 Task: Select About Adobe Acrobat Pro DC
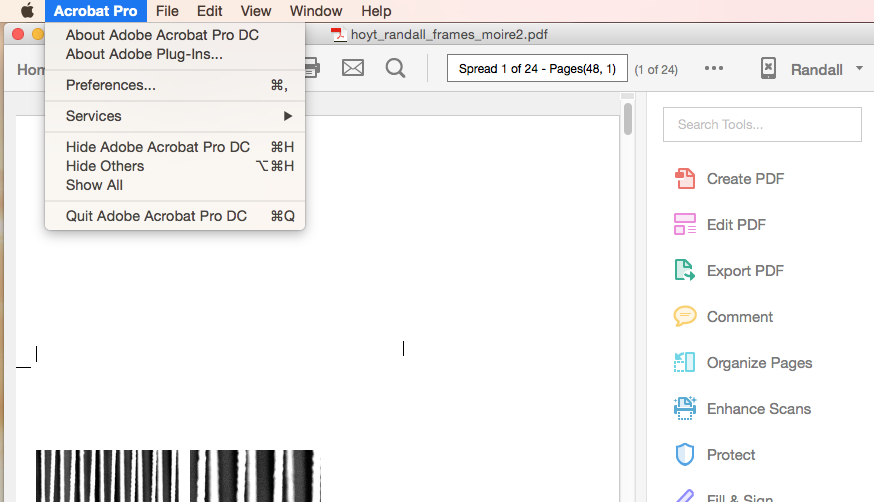coord(175,35)
